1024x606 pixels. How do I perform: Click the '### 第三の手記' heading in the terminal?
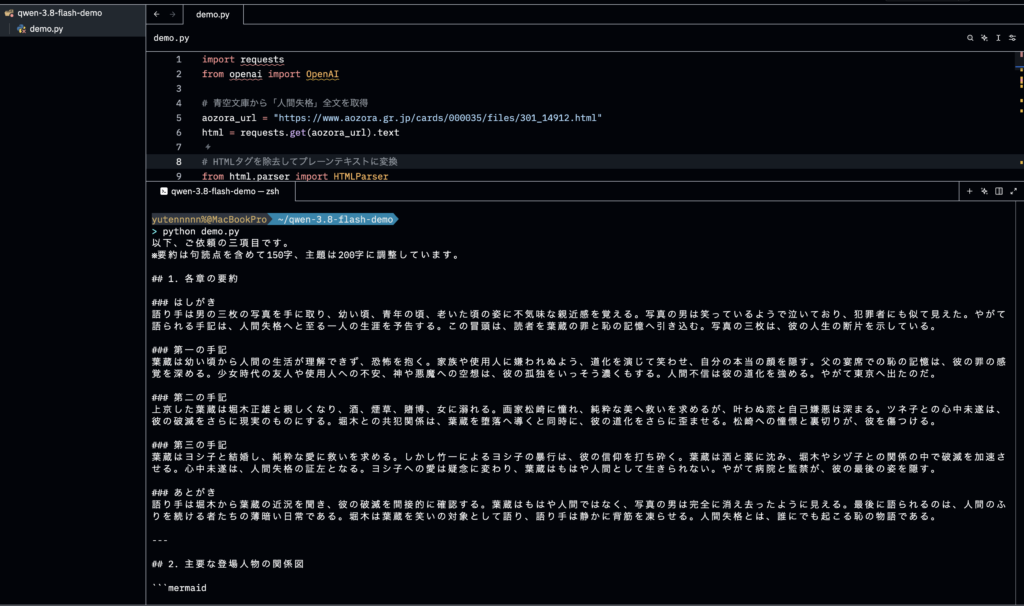pos(189,445)
